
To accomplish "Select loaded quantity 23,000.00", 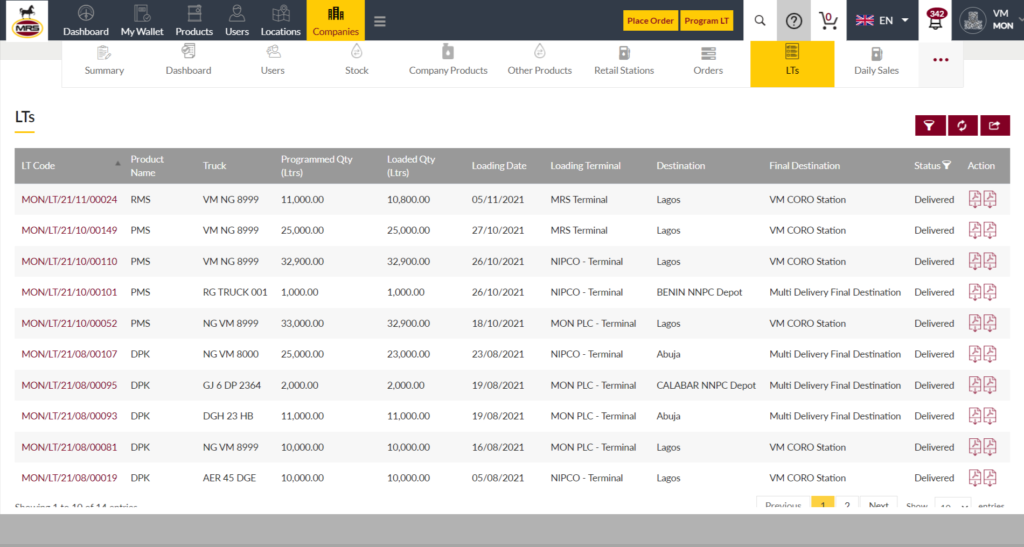I will (x=408, y=354).
